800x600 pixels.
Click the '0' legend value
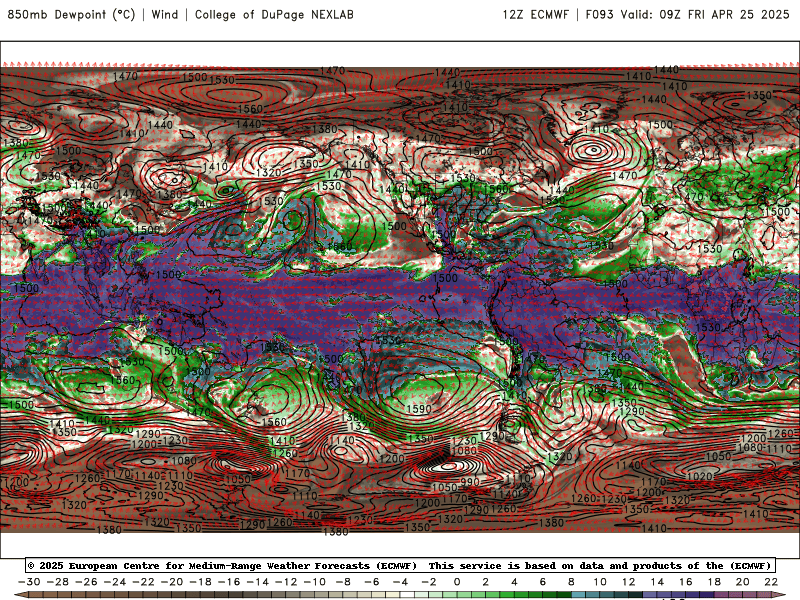click(x=457, y=582)
